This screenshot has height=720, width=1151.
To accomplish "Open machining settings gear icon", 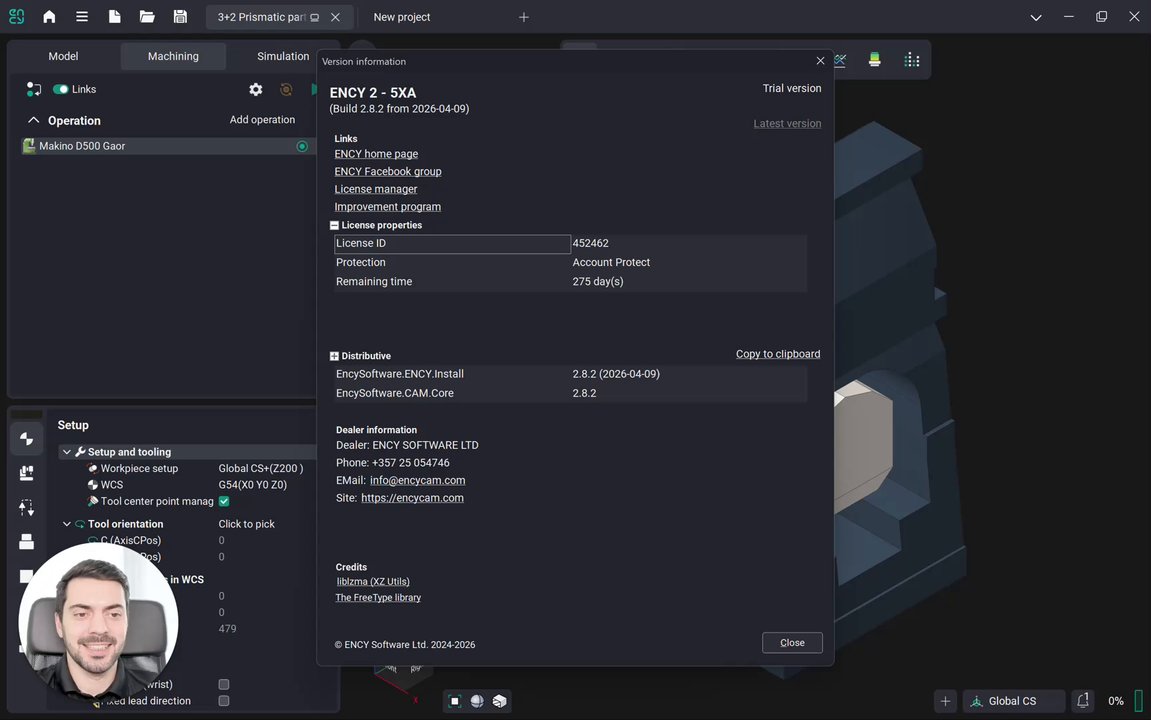I will click(255, 89).
